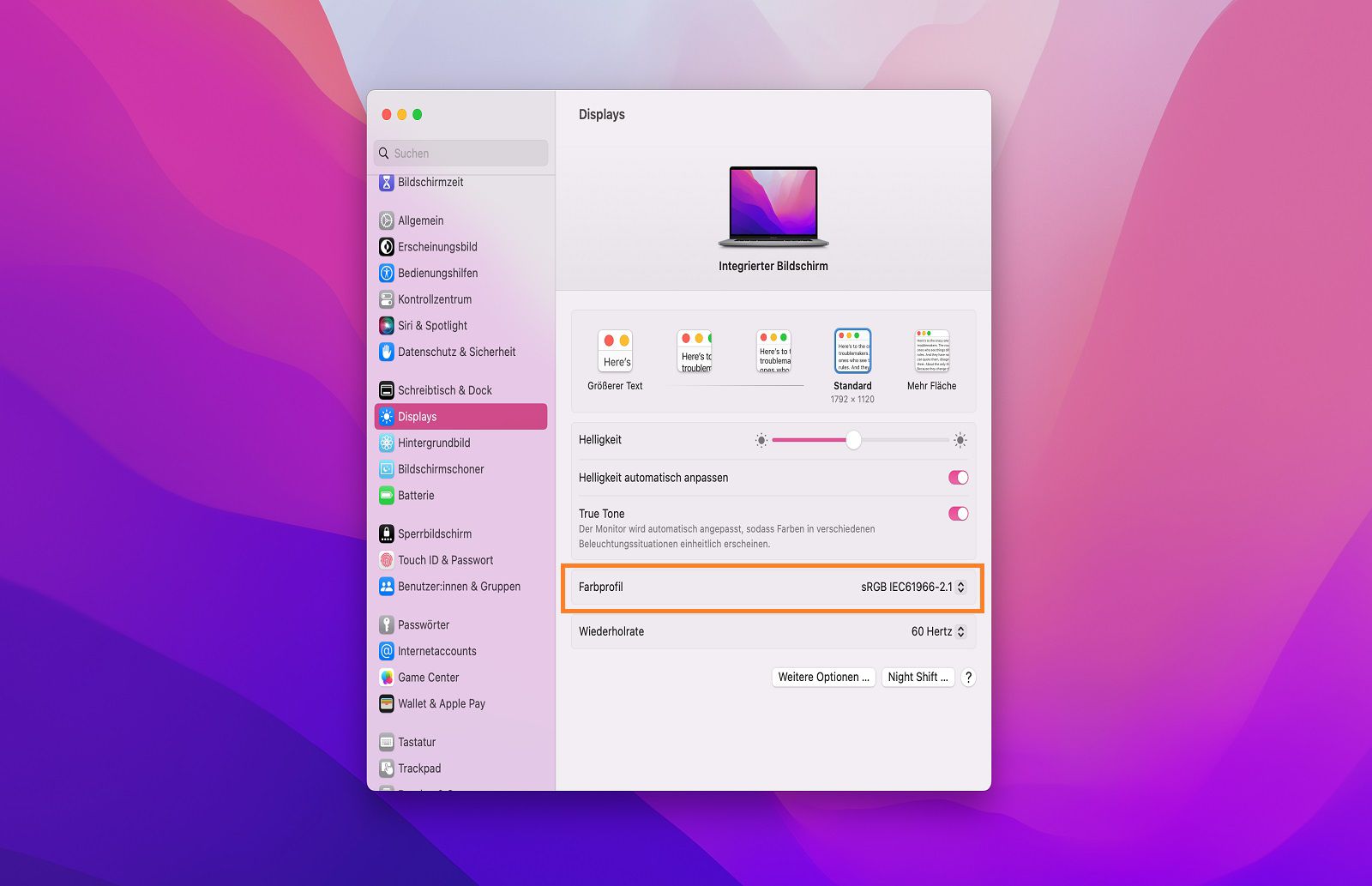1372x886 pixels.
Task: Switch to Sperrbildschirm settings
Action: (x=461, y=533)
